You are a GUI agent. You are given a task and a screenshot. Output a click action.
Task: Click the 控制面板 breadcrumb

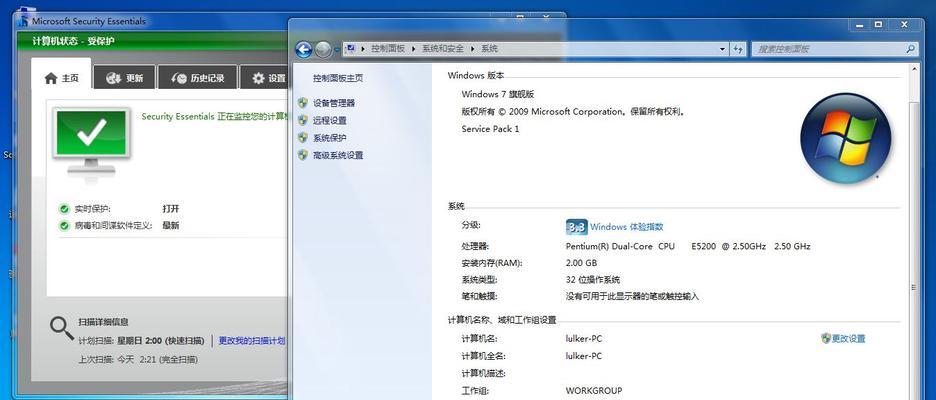click(x=388, y=49)
